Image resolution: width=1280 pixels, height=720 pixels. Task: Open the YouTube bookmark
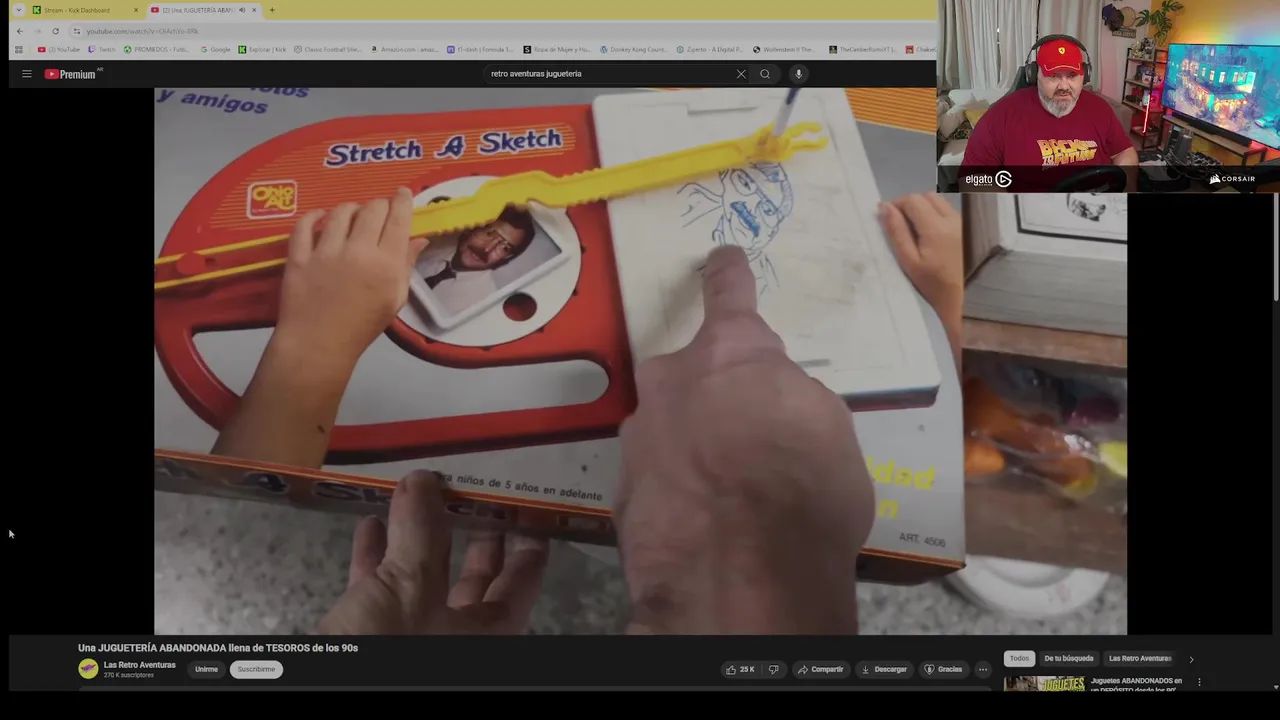(59, 49)
